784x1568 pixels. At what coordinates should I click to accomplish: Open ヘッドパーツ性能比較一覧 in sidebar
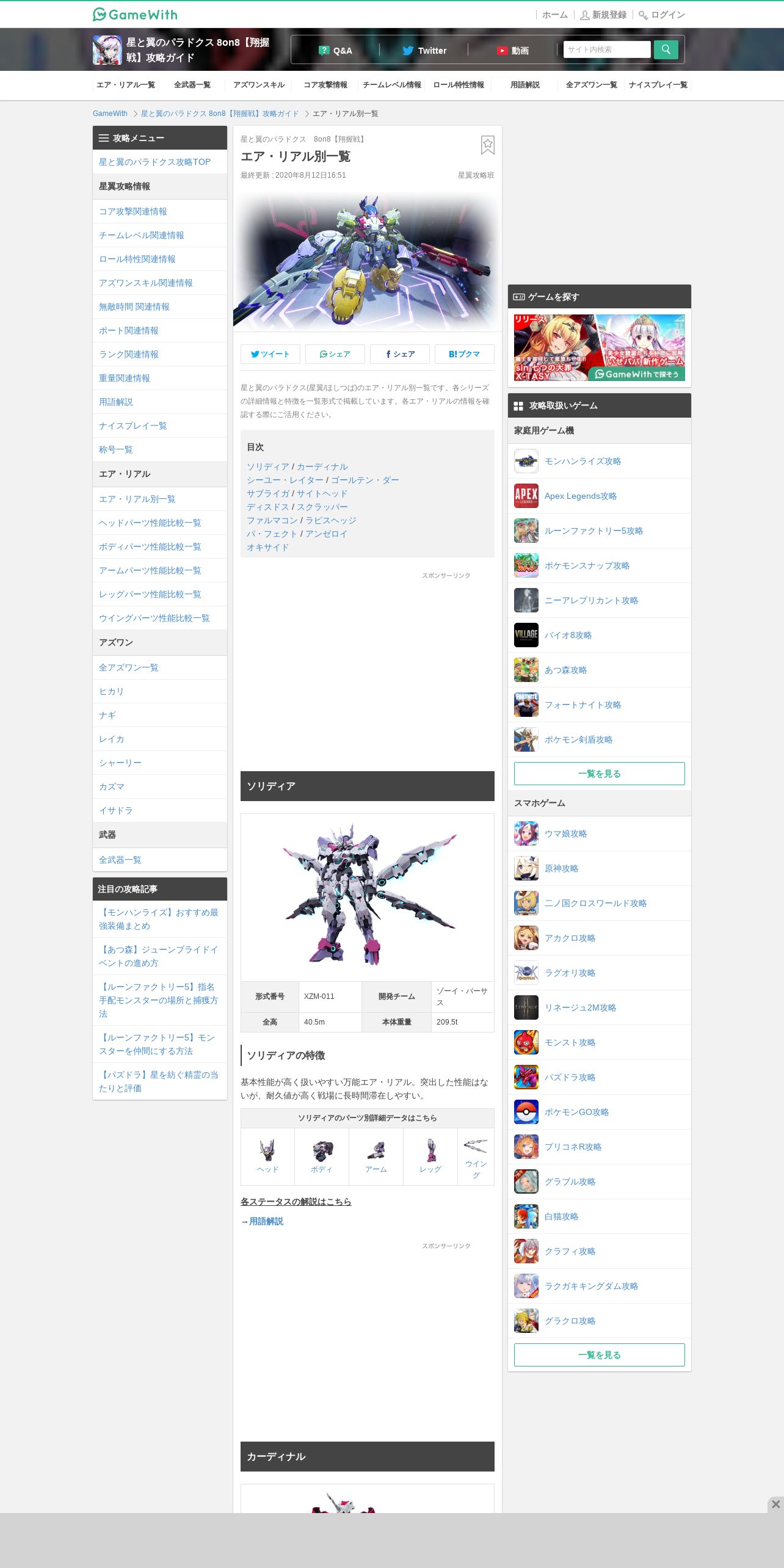point(160,523)
